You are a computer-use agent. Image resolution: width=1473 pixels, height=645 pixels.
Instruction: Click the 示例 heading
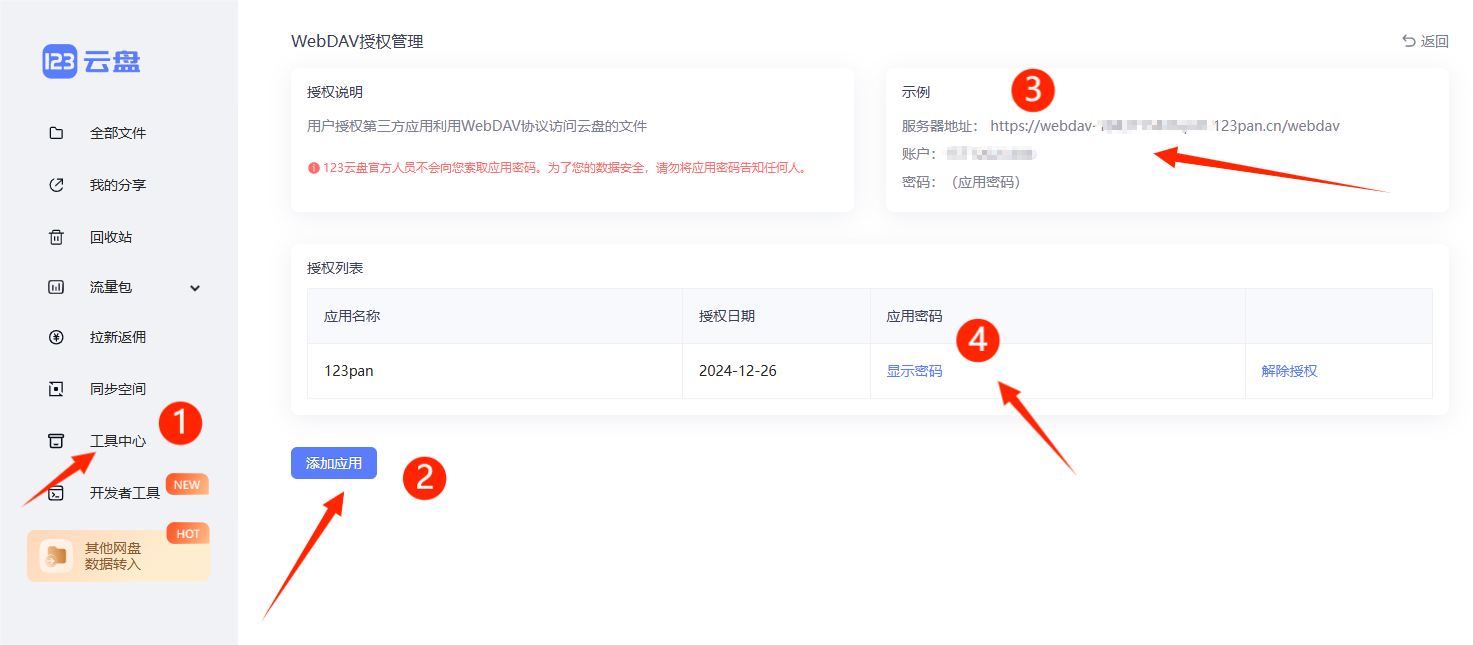[x=916, y=92]
